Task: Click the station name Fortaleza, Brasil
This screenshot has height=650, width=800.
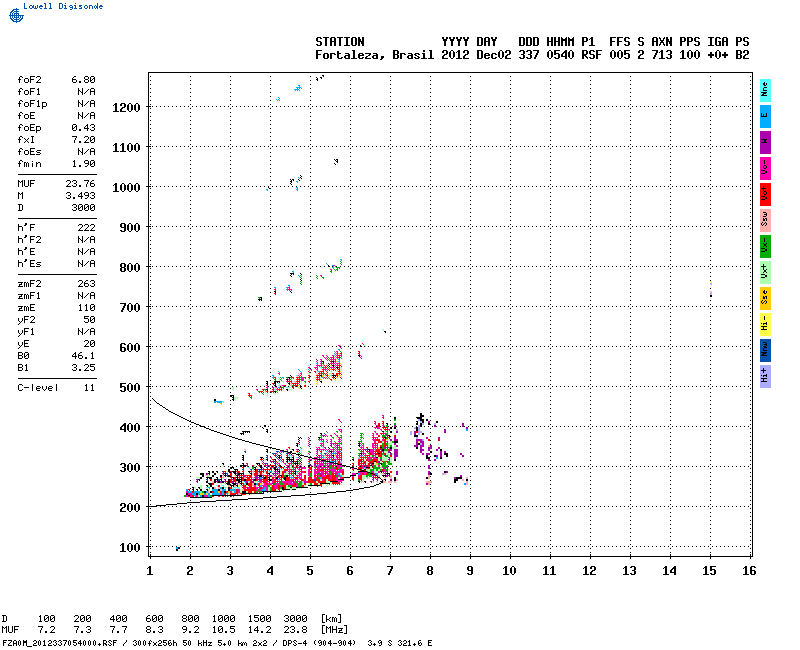Action: pos(374,55)
